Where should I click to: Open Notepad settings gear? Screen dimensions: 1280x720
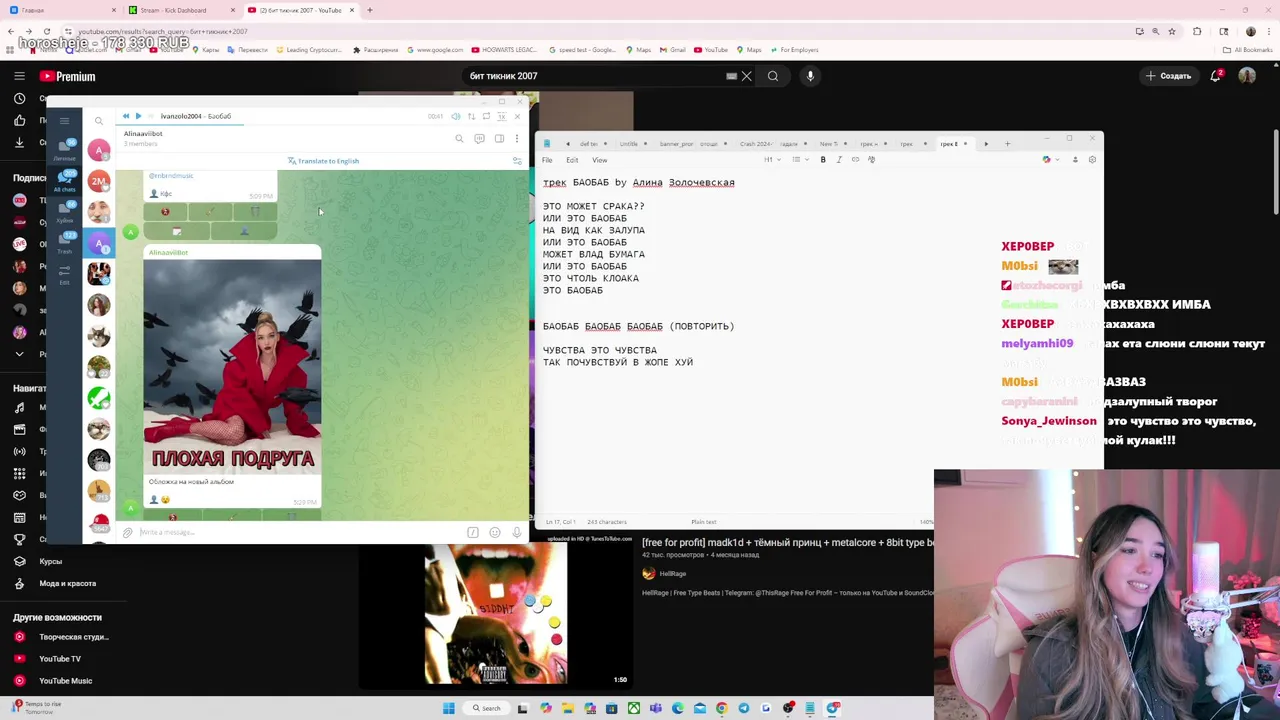pyautogui.click(x=1092, y=160)
